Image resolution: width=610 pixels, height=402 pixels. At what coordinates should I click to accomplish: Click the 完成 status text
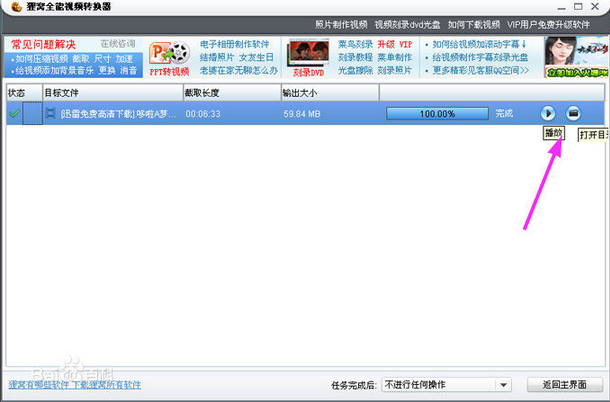(x=504, y=113)
